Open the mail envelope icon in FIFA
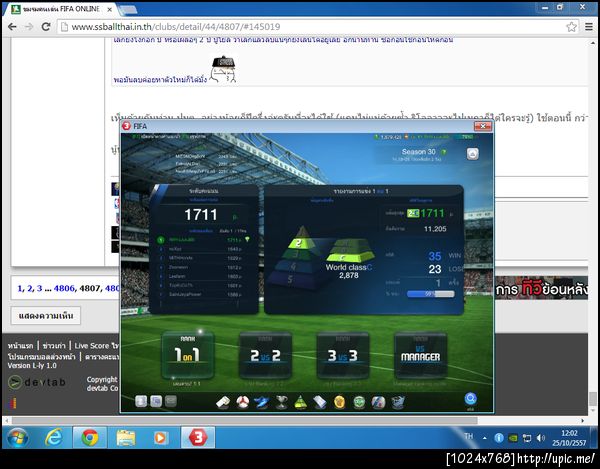Image resolution: width=600 pixels, height=469 pixels. (171, 401)
